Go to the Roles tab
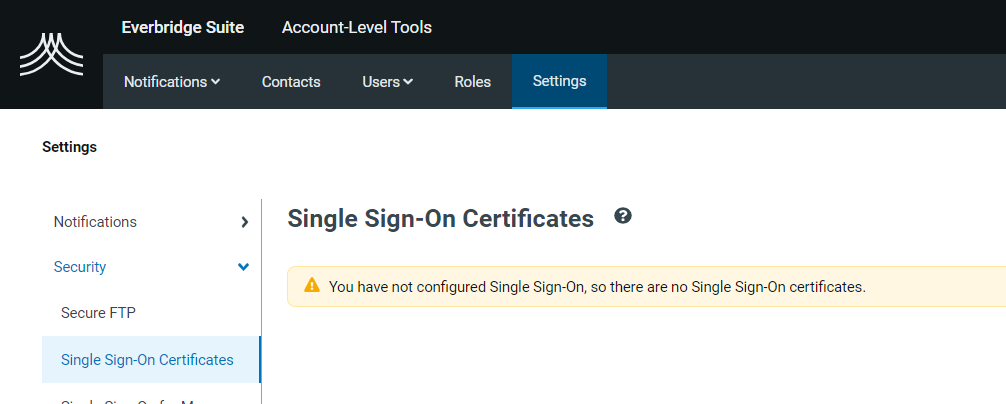The width and height of the screenshot is (1006, 404). point(473,82)
